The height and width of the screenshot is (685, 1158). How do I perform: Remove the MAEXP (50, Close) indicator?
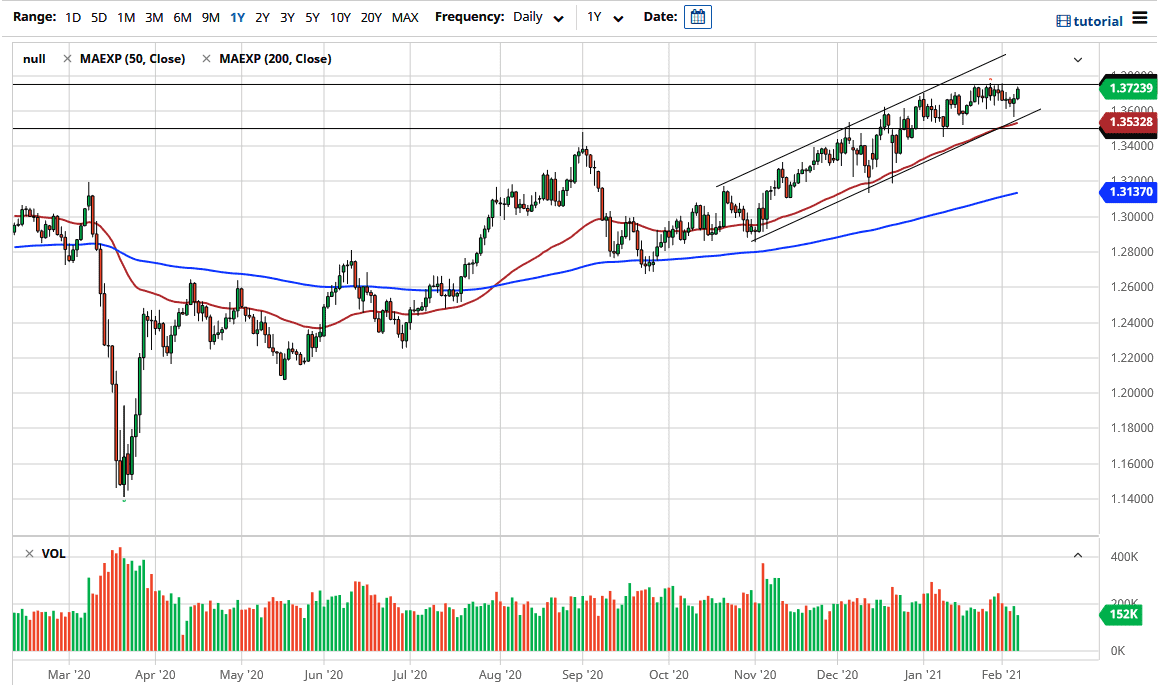pyautogui.click(x=67, y=59)
